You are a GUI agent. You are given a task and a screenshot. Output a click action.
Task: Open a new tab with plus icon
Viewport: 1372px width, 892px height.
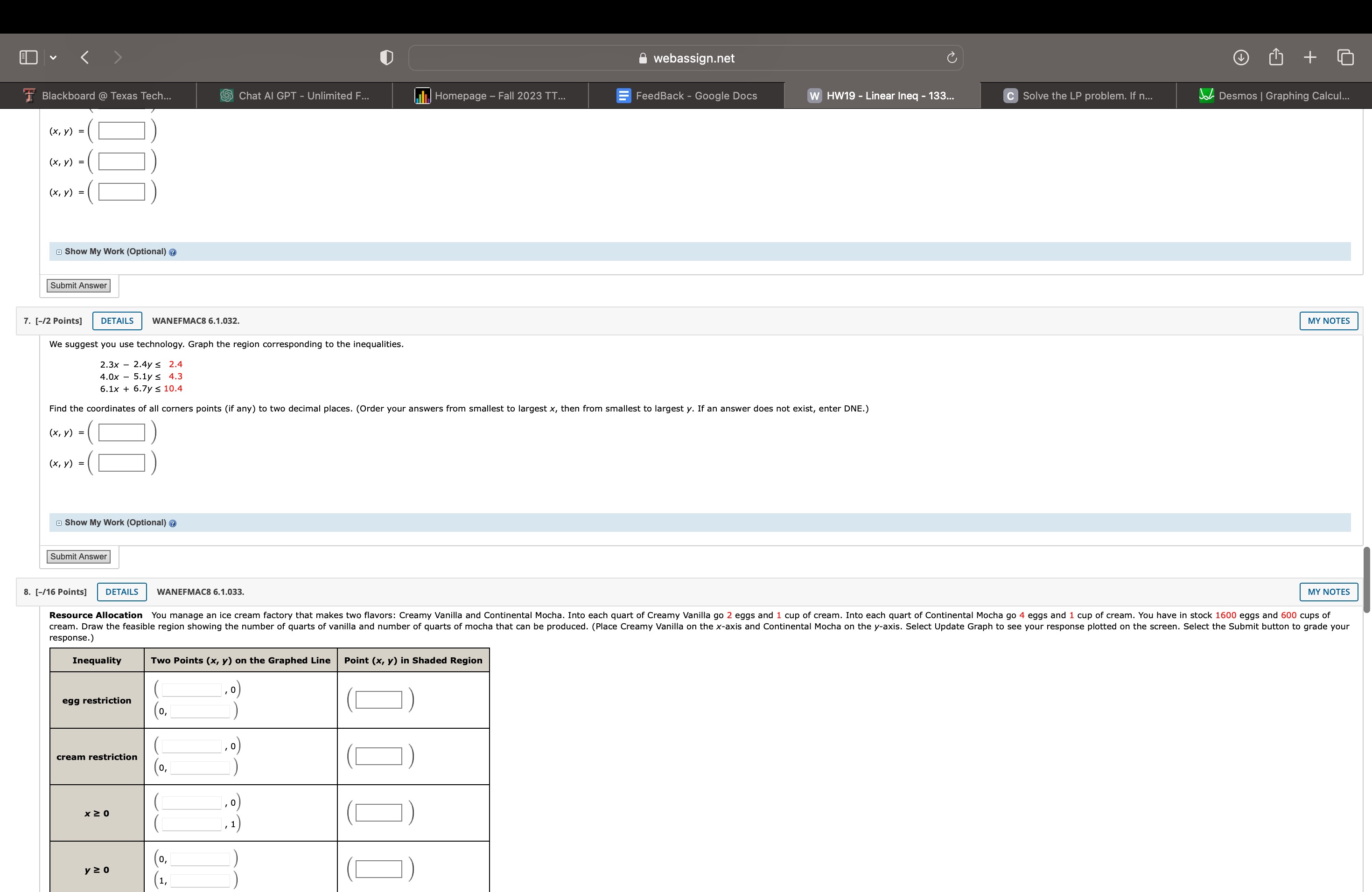(x=1310, y=58)
